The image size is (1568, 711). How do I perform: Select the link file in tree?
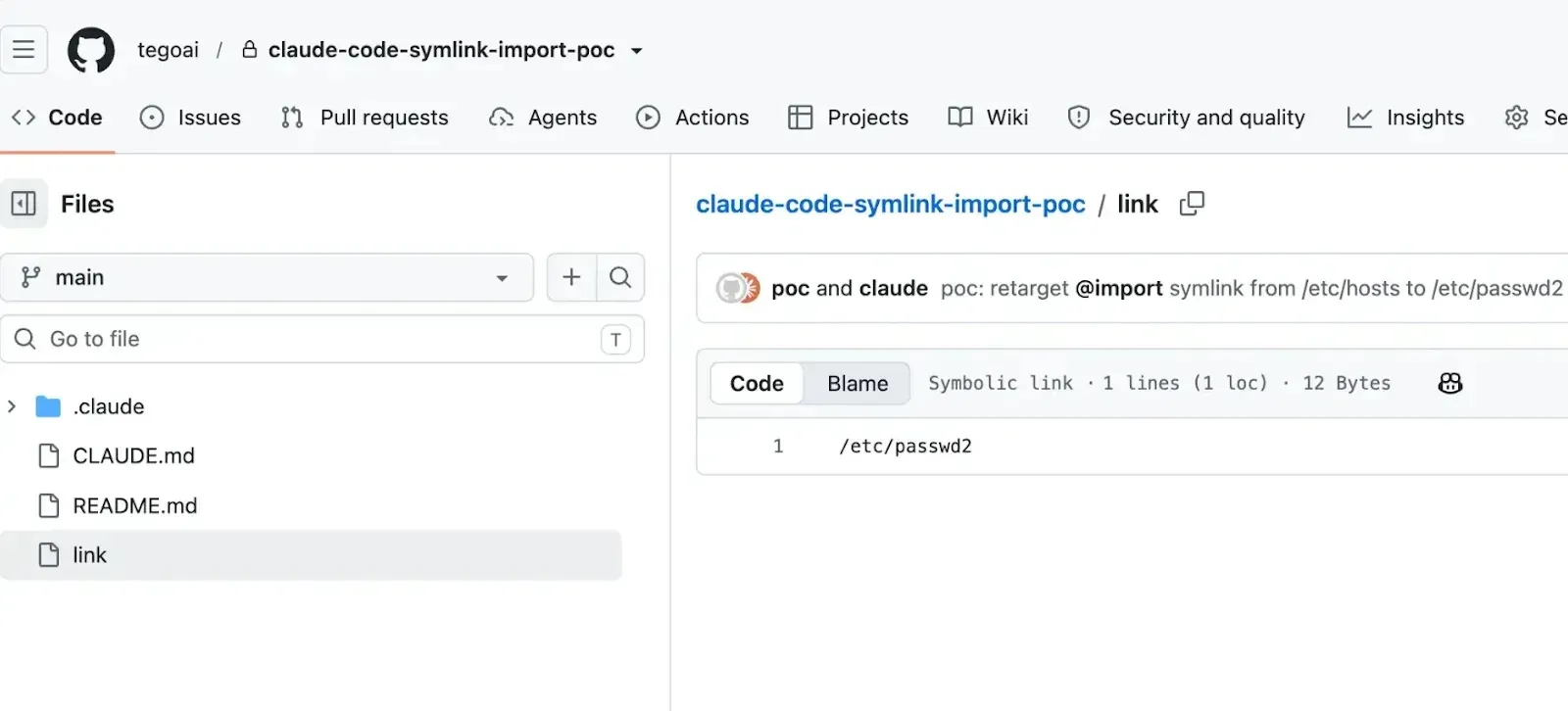click(x=311, y=555)
